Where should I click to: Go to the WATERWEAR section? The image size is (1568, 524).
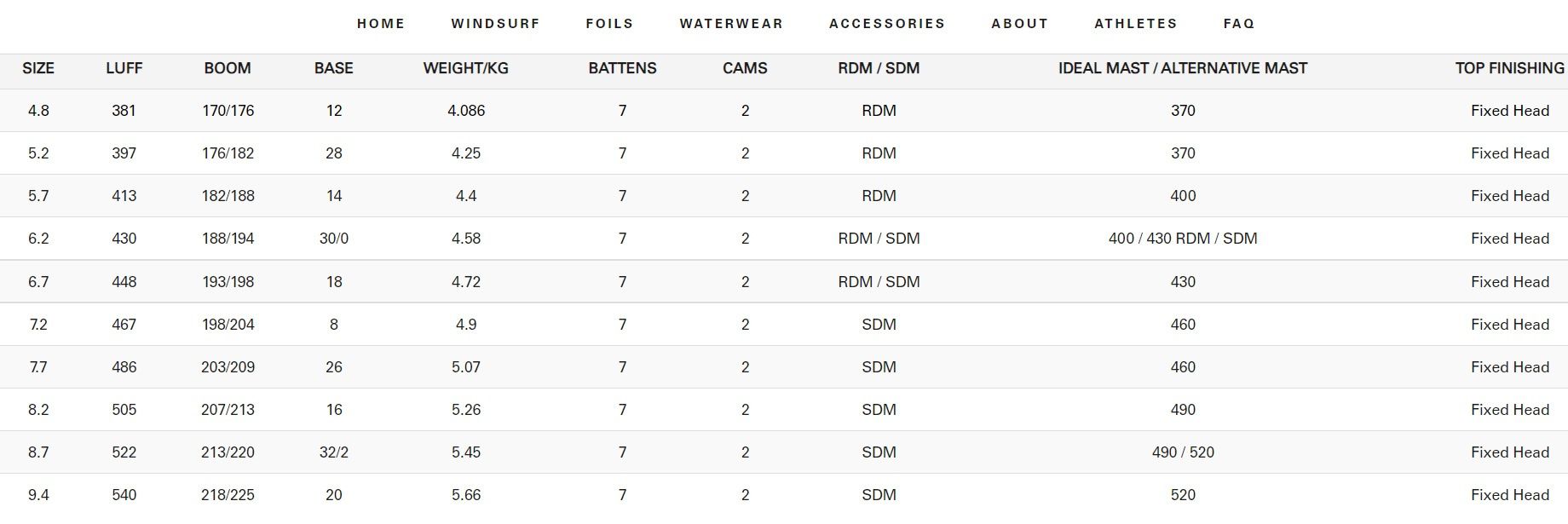tap(731, 24)
